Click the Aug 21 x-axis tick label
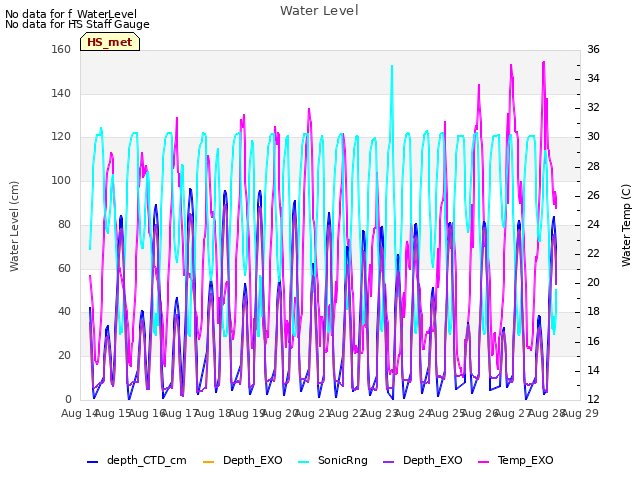 click(313, 413)
